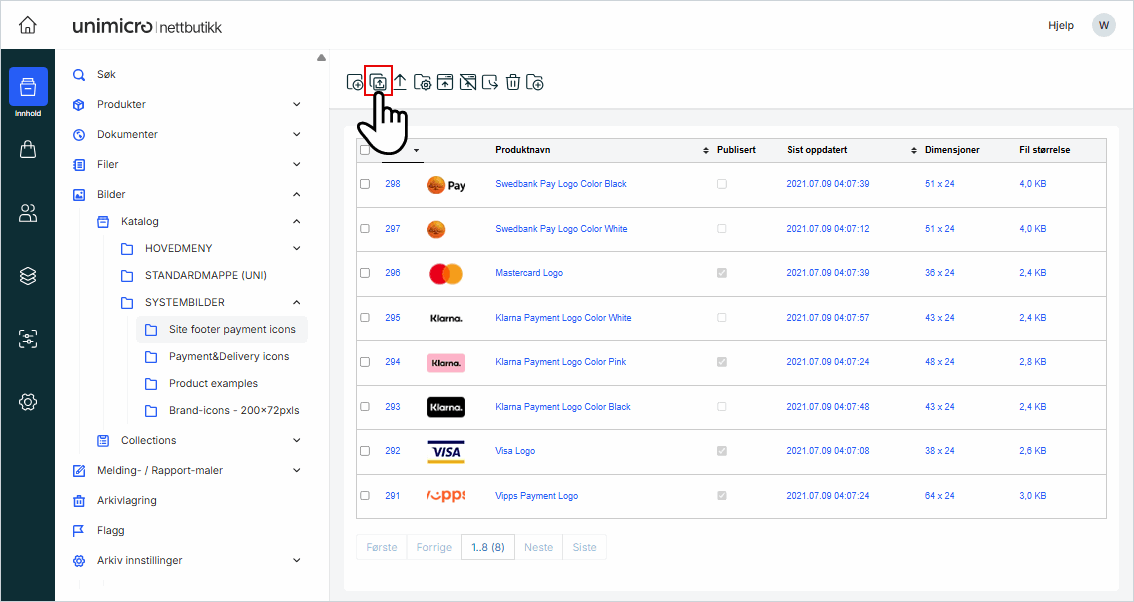Viewport: 1134px width, 602px height.
Task: Click the upload arrow toolbar icon
Action: click(400, 82)
